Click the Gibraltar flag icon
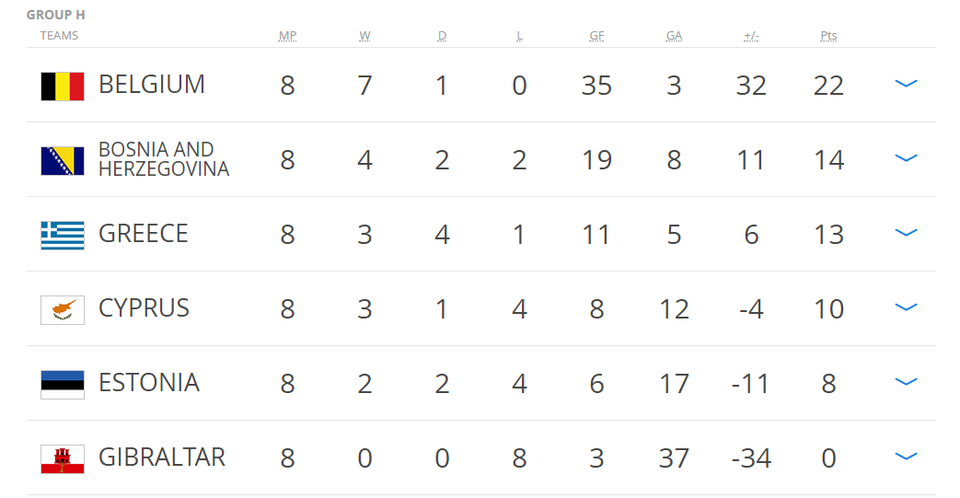Image resolution: width=960 pixels, height=498 pixels. tap(62, 459)
